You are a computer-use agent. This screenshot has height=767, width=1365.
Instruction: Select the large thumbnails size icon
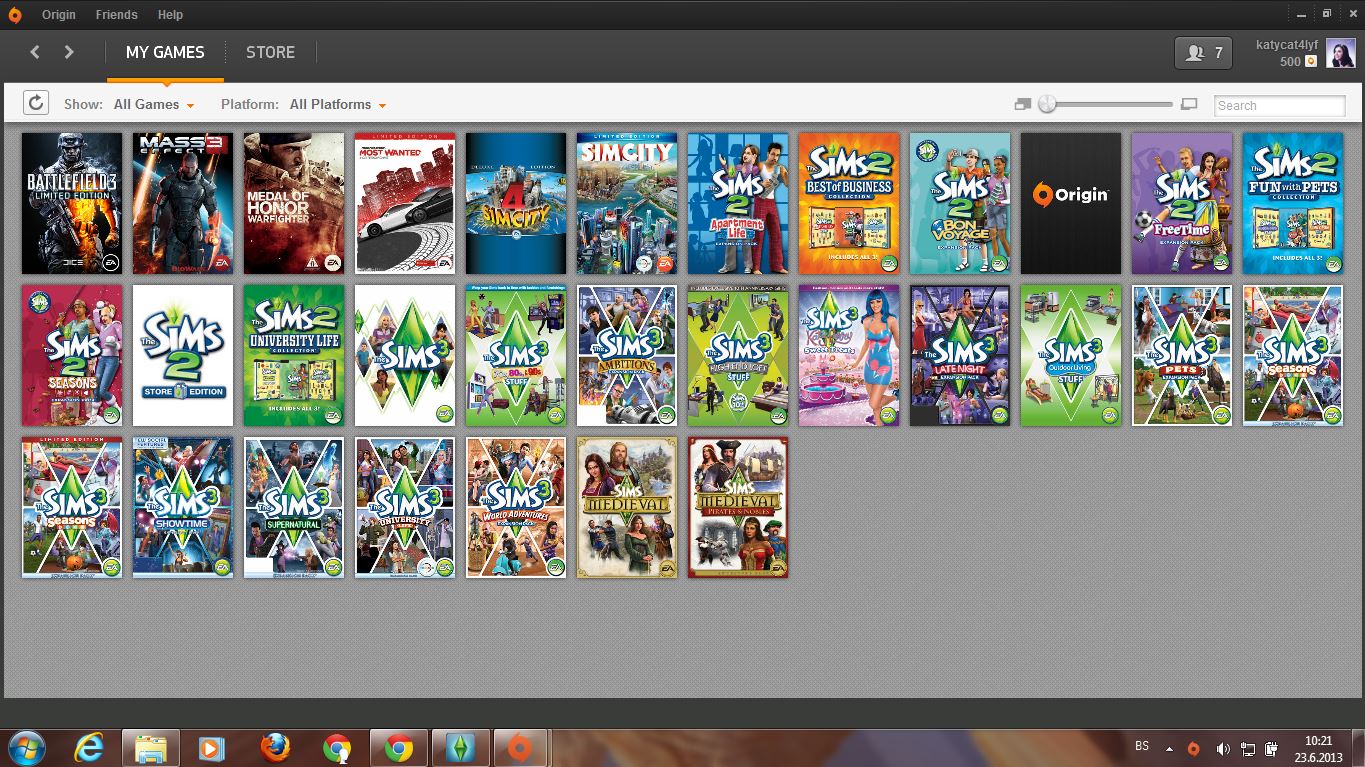click(x=1189, y=104)
